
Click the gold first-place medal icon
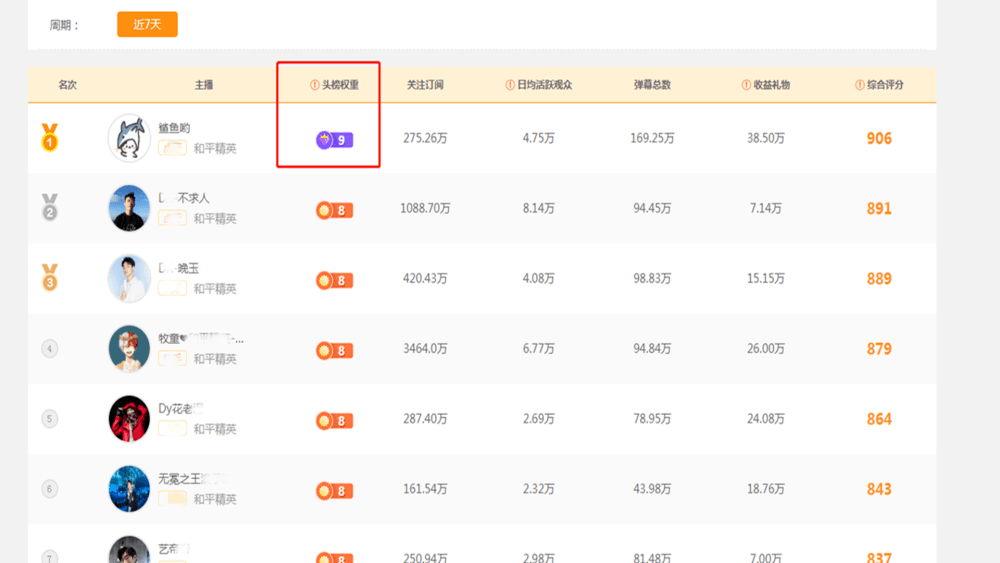pyautogui.click(x=49, y=138)
